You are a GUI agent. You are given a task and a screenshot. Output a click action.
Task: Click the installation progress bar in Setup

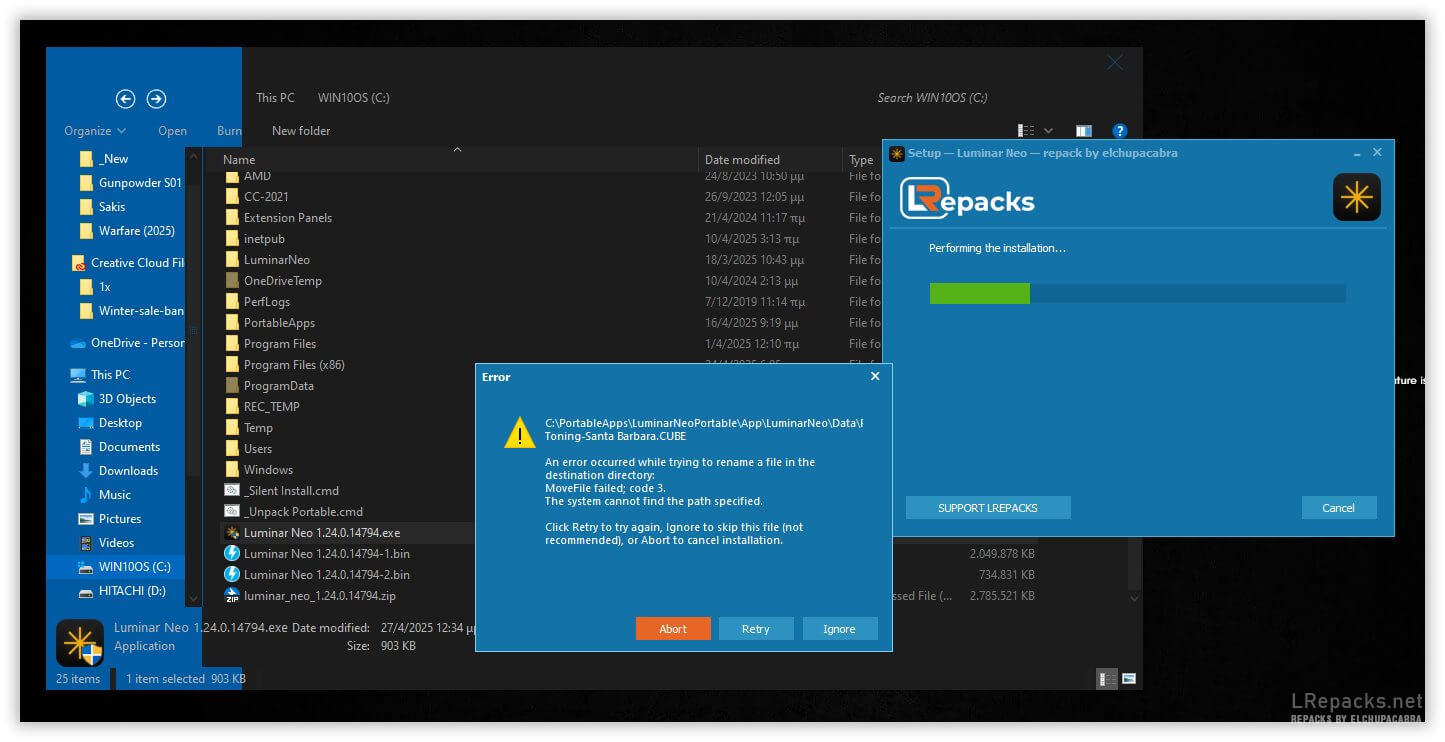(x=1137, y=293)
